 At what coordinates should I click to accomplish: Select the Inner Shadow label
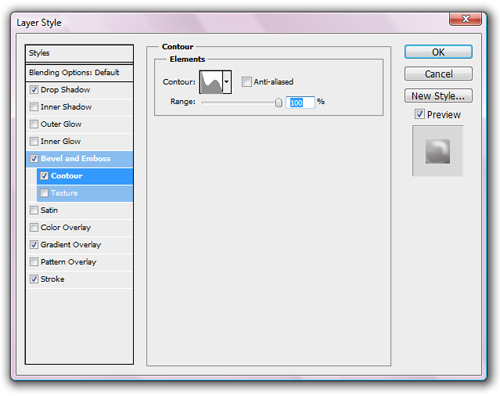[66, 107]
